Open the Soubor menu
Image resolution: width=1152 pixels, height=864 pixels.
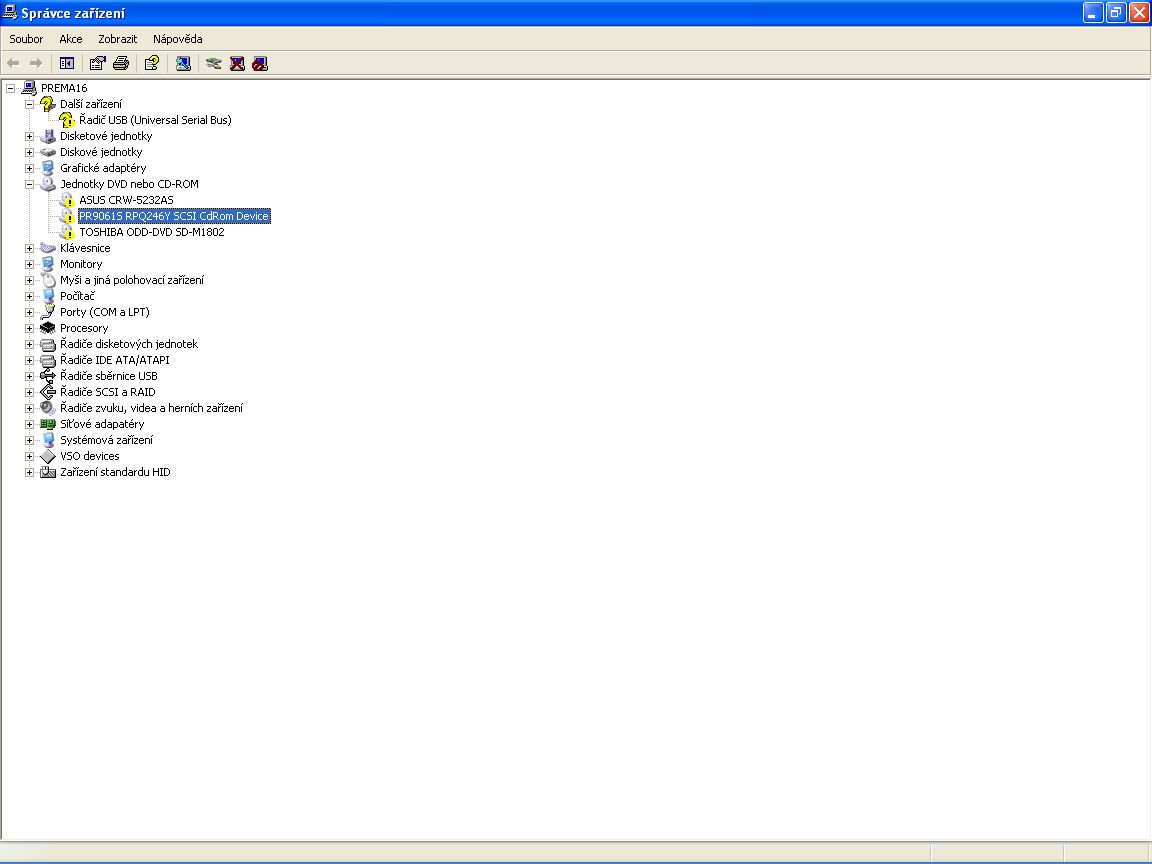(x=26, y=39)
